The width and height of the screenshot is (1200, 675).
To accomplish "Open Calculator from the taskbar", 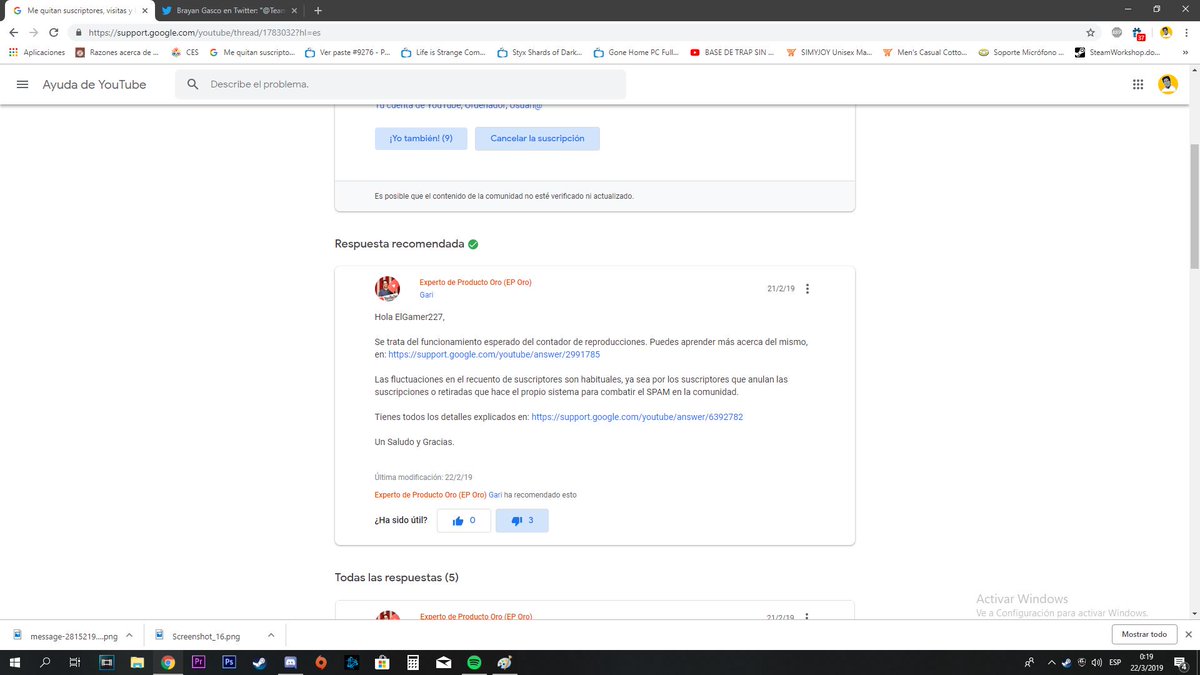I will [x=412, y=662].
